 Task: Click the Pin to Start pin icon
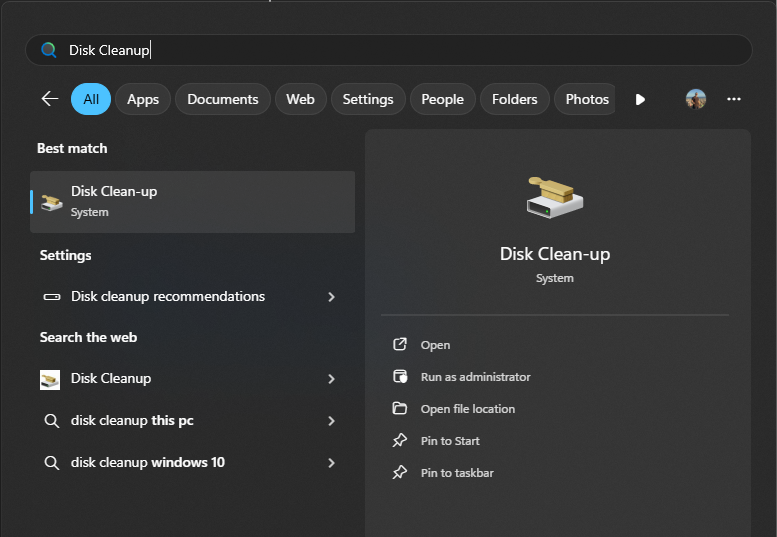tap(400, 441)
